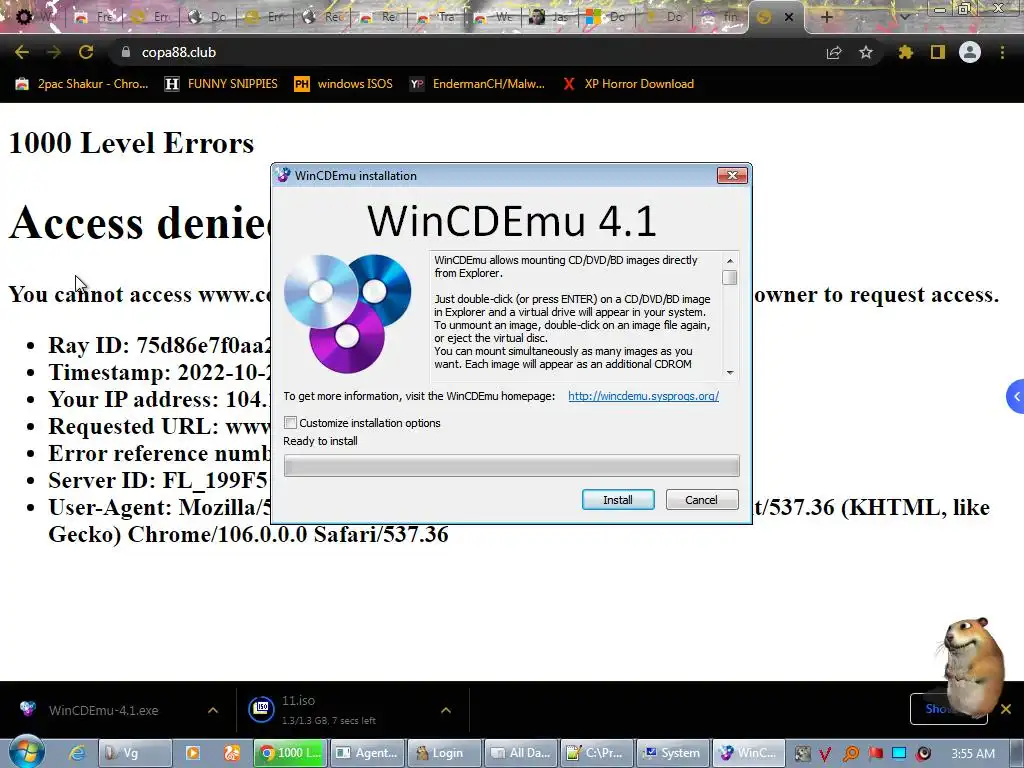Screen dimensions: 1024x768
Task: Click the hamster desktop mascot
Action: 972,666
